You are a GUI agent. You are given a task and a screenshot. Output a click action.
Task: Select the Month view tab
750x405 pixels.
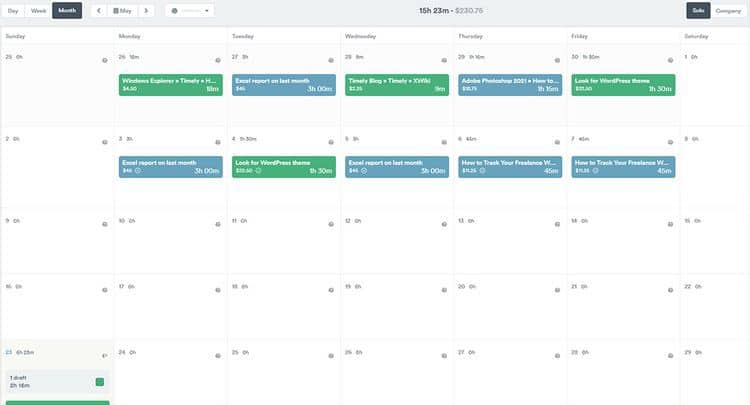pos(67,11)
